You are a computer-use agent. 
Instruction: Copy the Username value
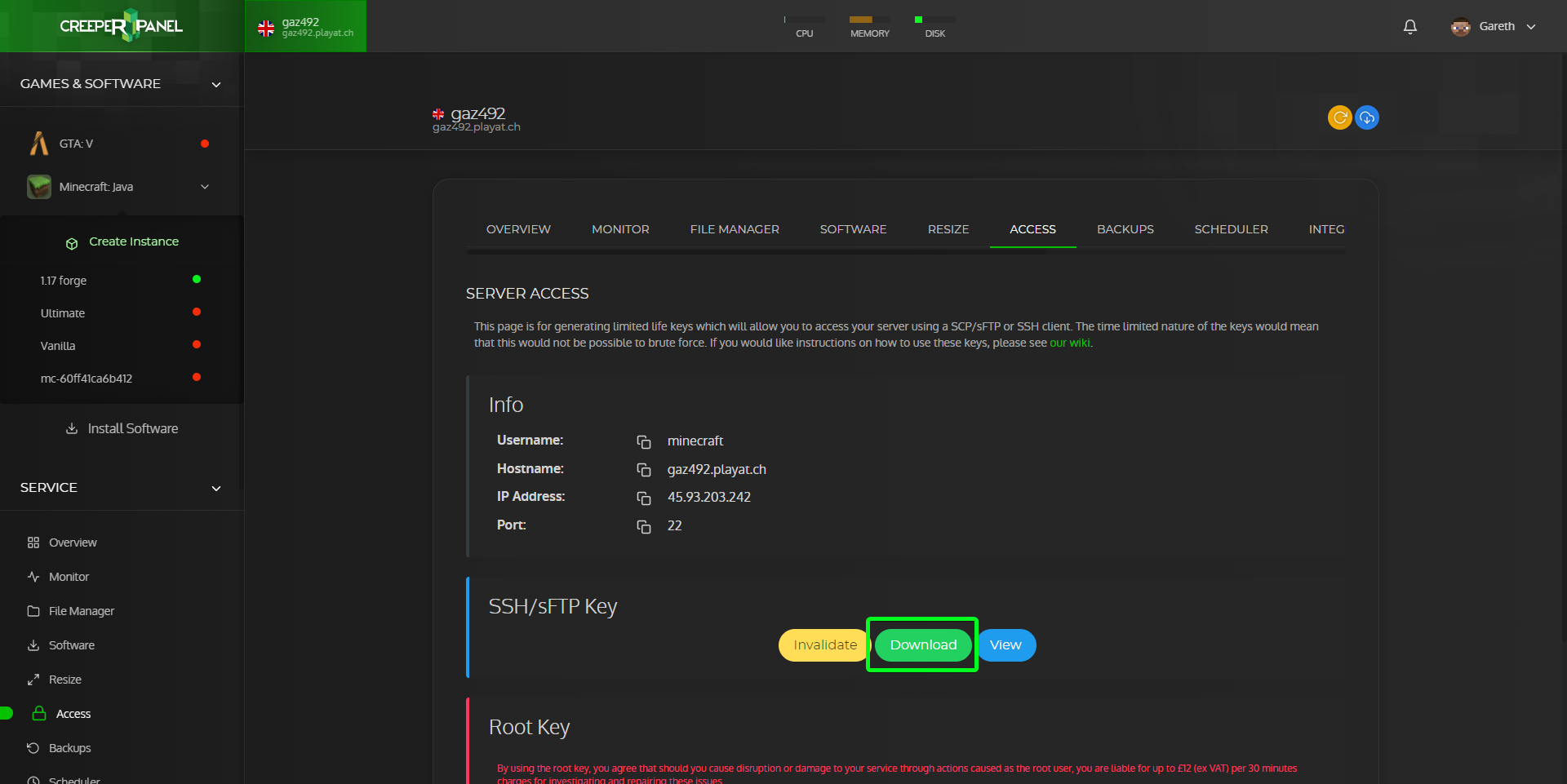click(644, 441)
